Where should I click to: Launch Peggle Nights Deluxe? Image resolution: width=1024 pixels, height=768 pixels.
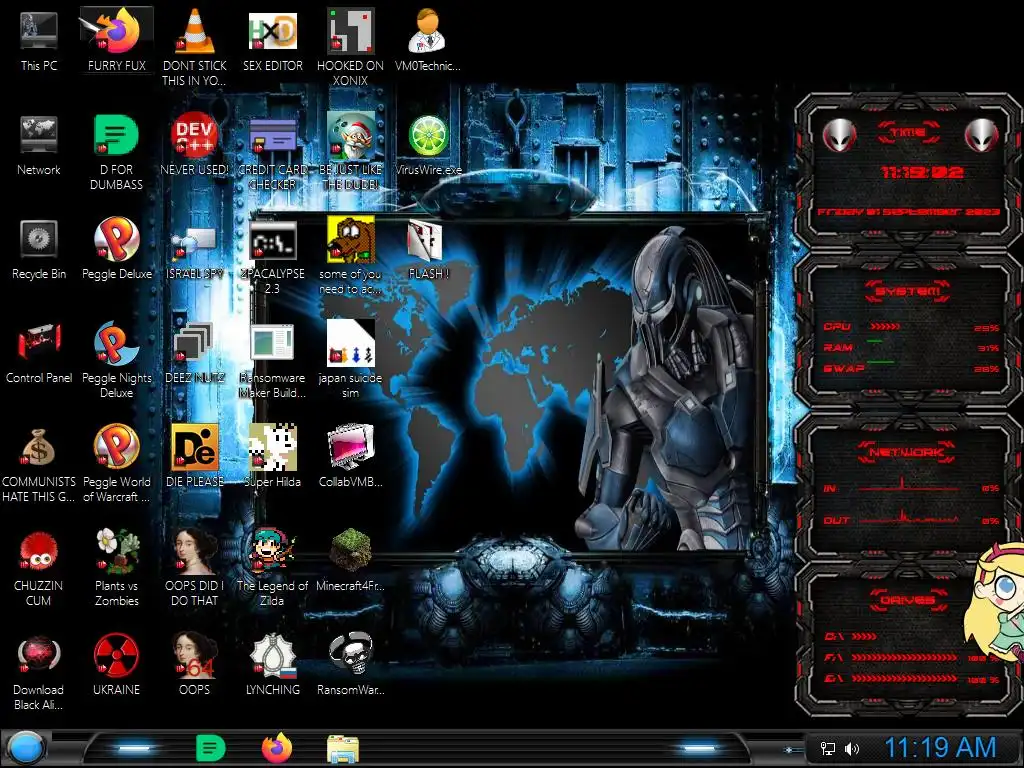(117, 342)
